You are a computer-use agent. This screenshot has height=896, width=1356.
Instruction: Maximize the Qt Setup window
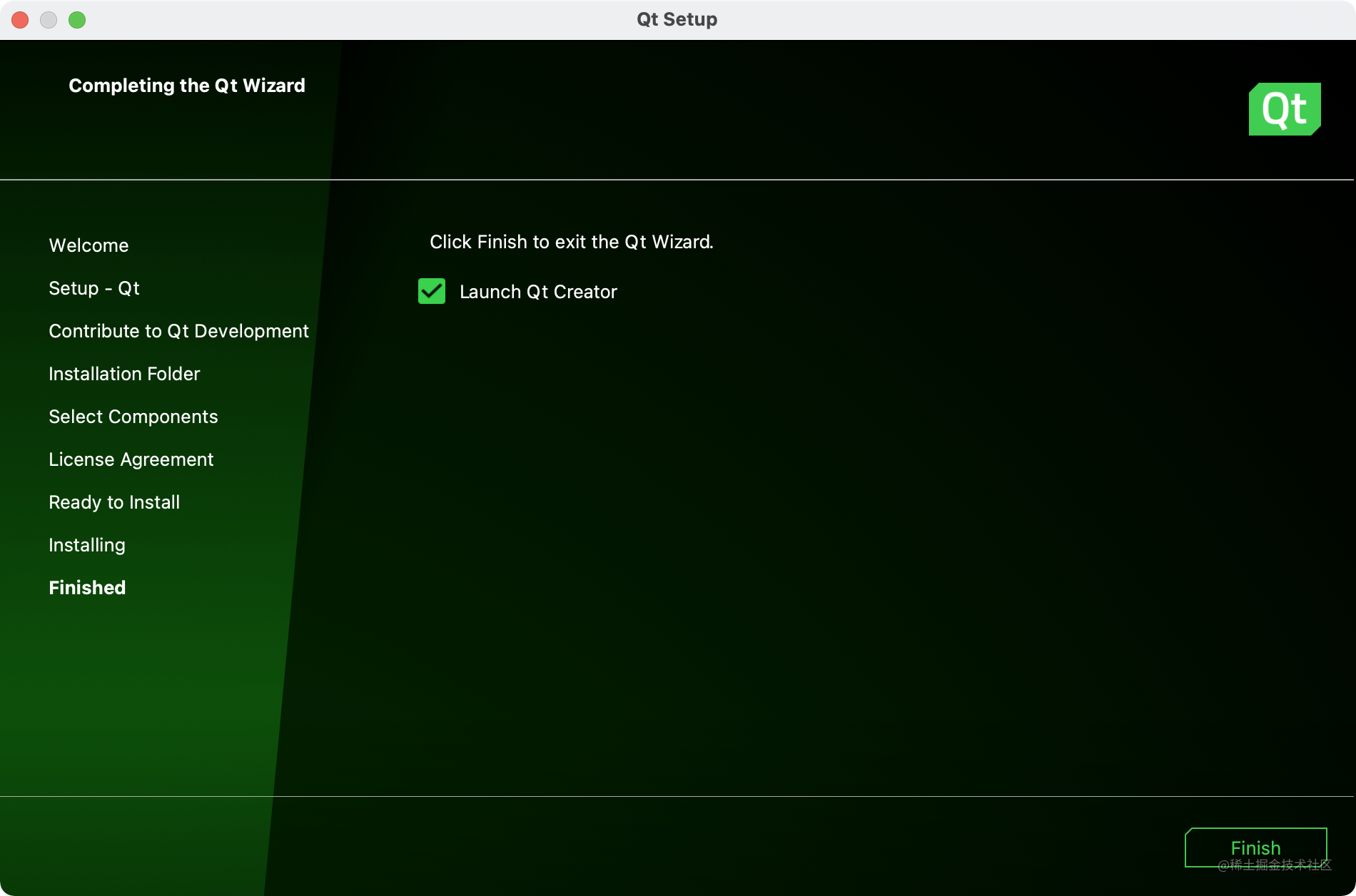click(x=77, y=20)
